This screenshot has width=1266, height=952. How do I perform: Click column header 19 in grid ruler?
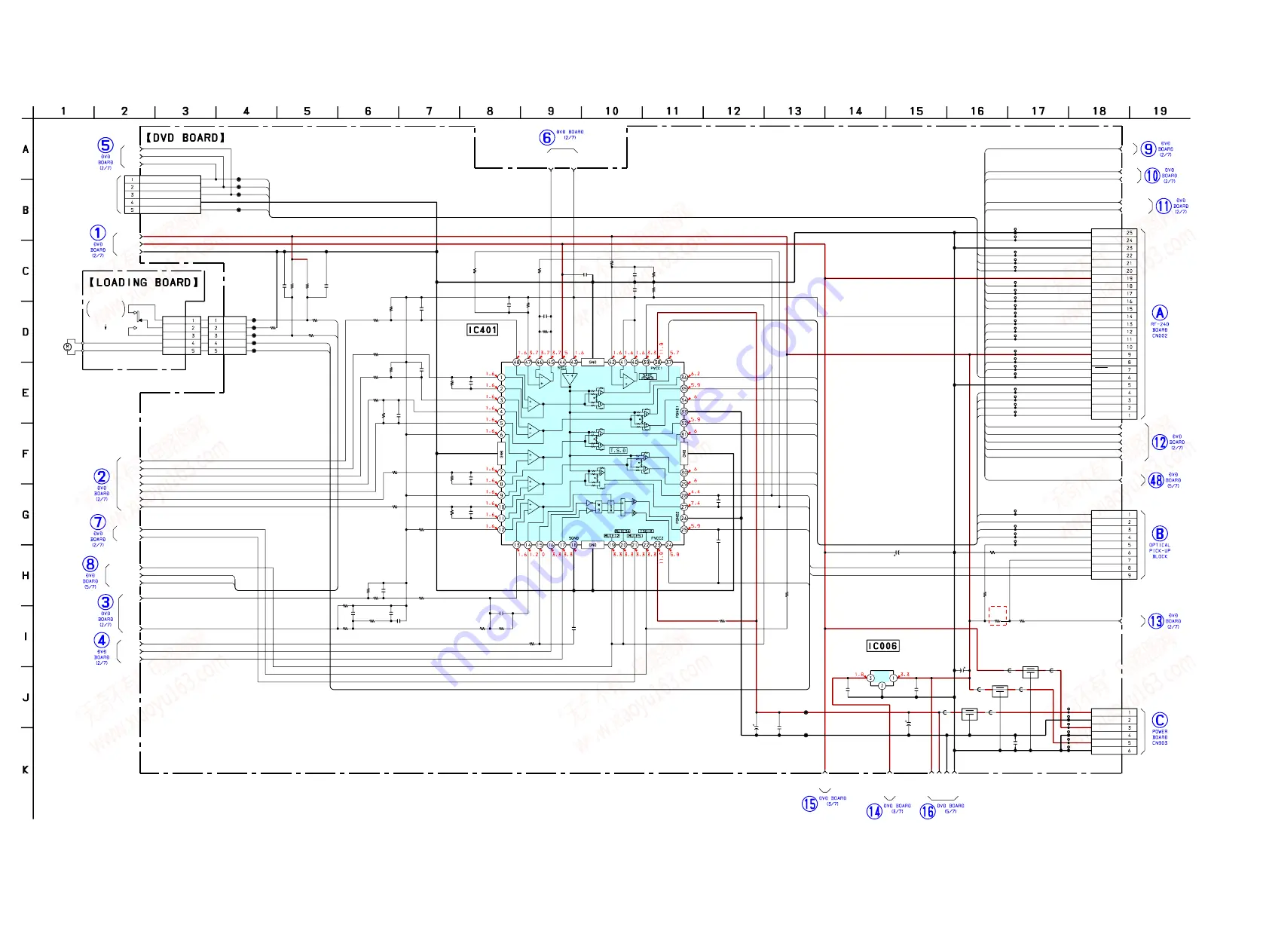pyautogui.click(x=1160, y=111)
